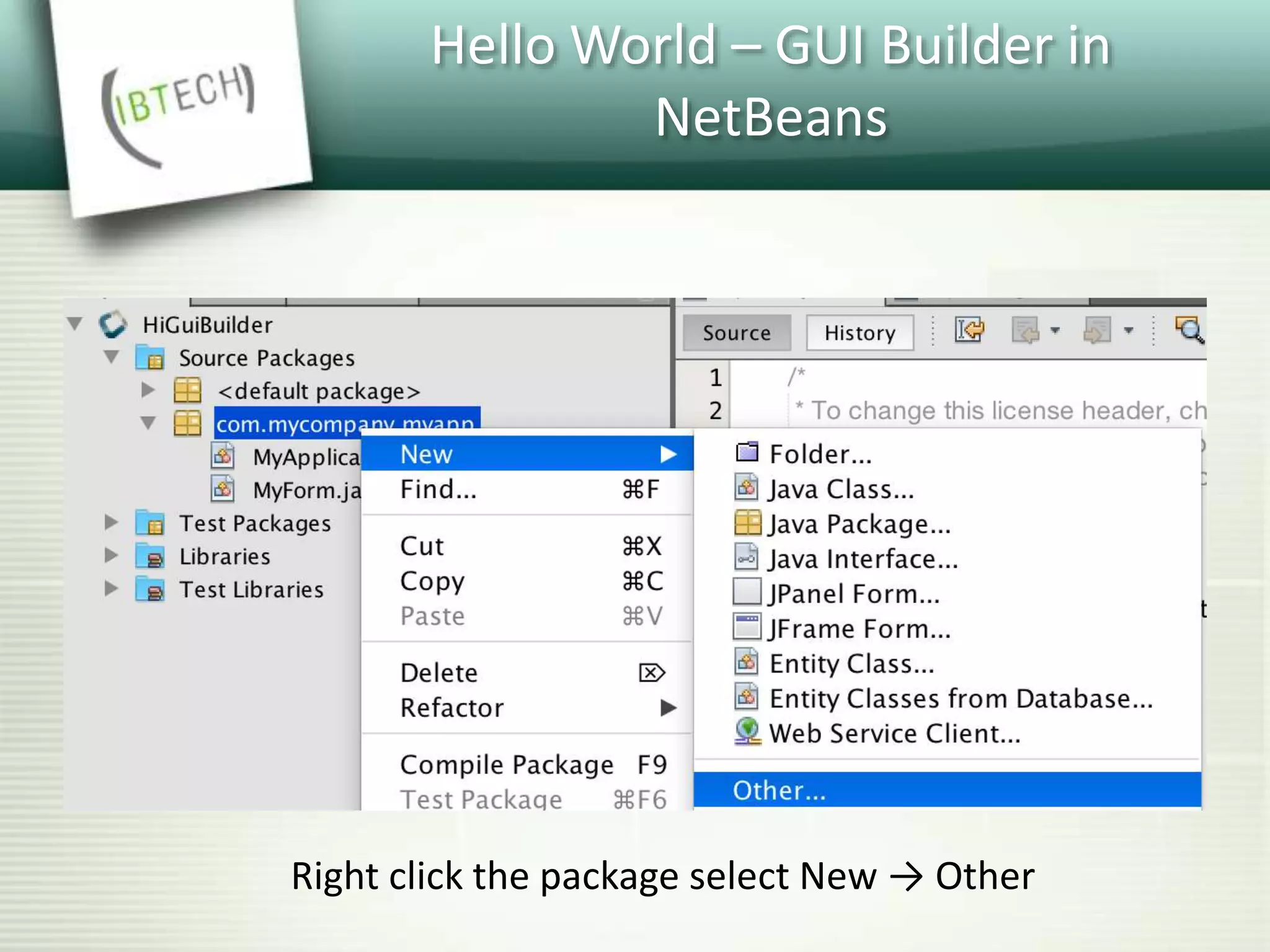Expand the default package node
This screenshot has width=1270, height=952.
pos(148,390)
